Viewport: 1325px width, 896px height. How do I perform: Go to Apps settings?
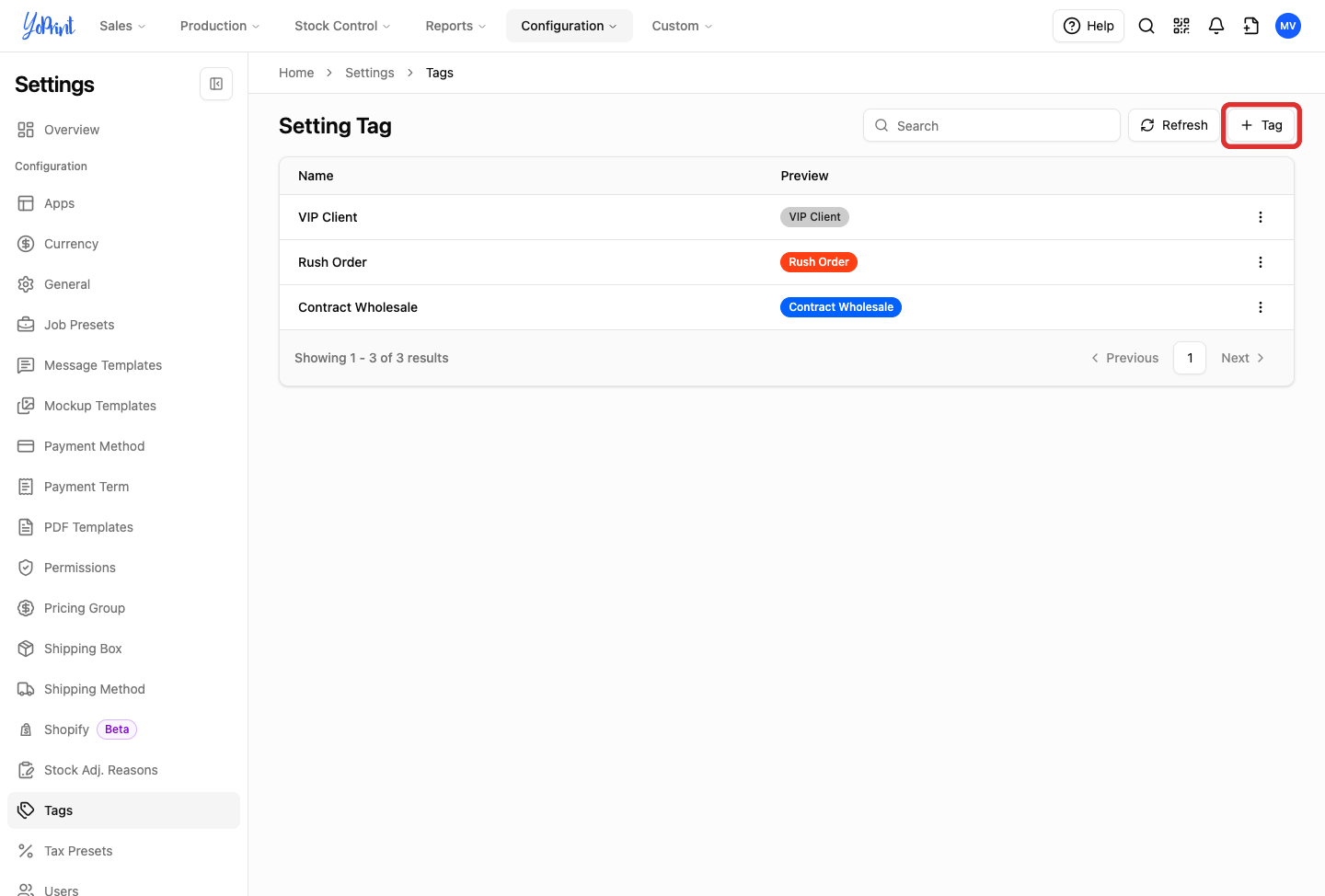pyautogui.click(x=123, y=203)
